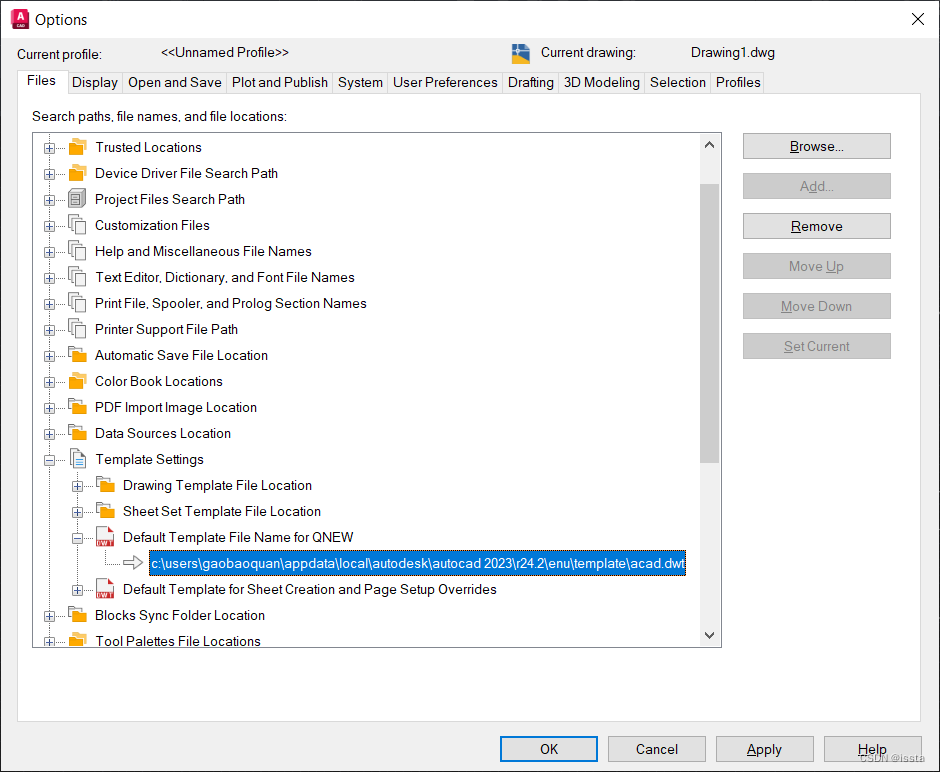940x772 pixels.
Task: Expand the Device Driver File Search Path node
Action: [50, 174]
